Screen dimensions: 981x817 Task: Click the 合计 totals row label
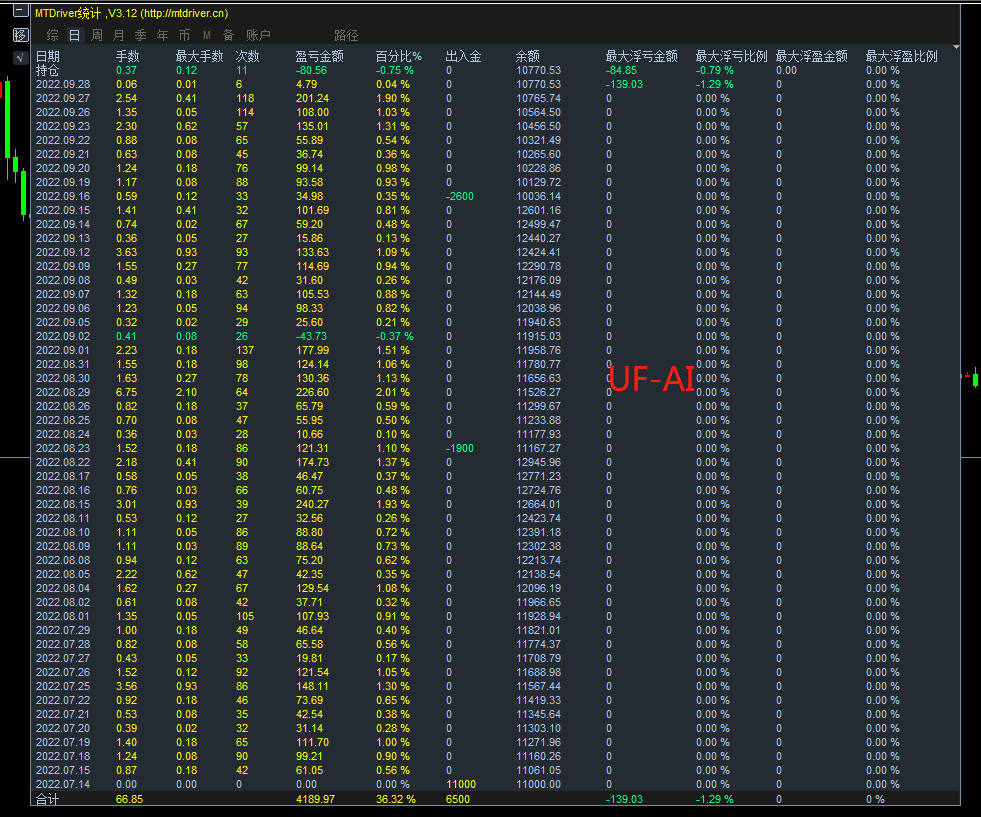tap(48, 799)
